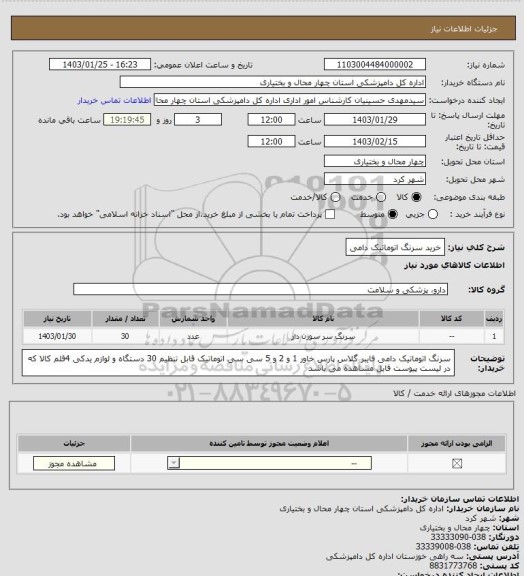Click the delivery city field شهر کرد

pyautogui.click(x=375, y=179)
